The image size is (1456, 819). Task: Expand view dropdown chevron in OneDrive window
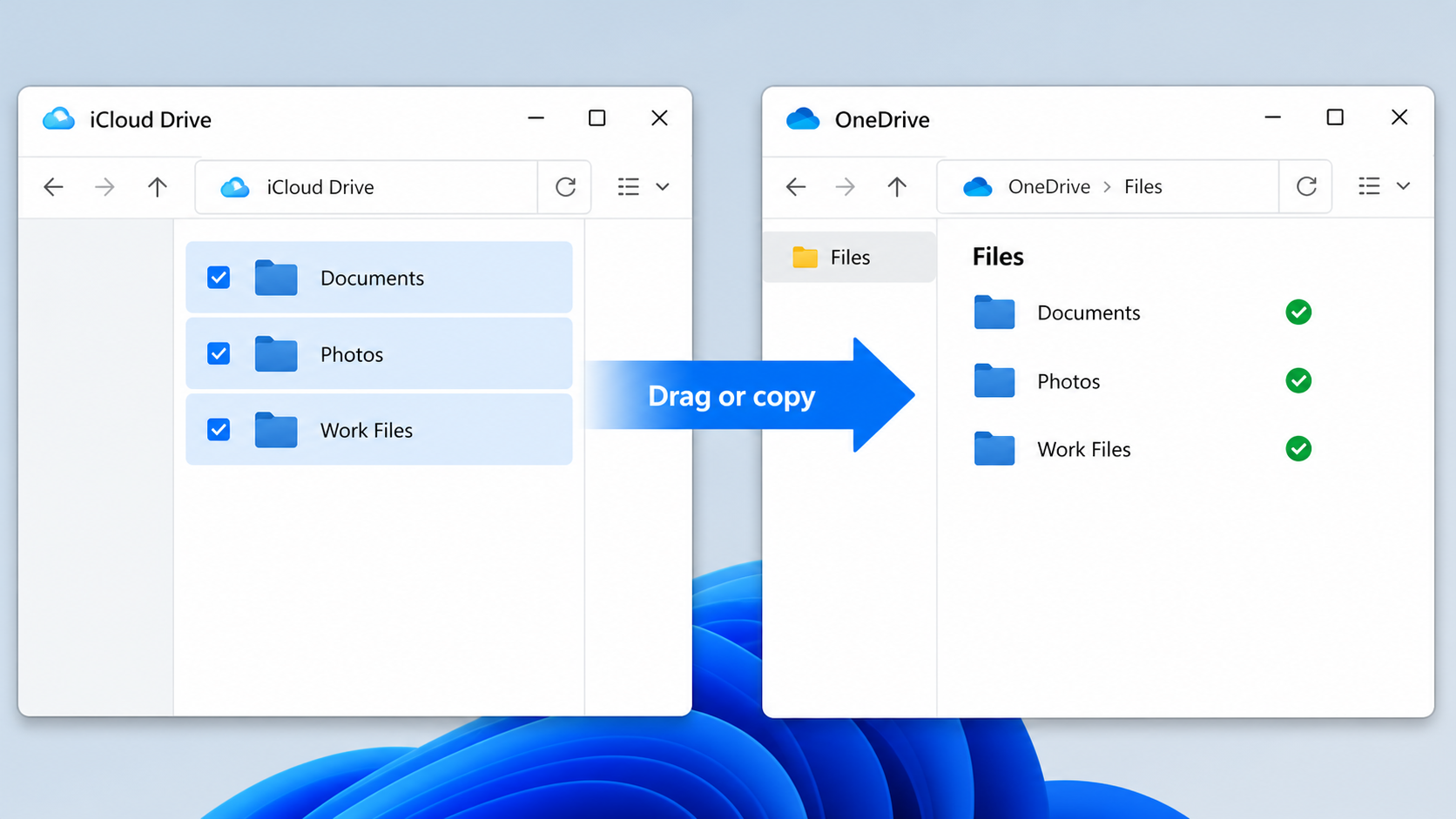pos(1403,185)
